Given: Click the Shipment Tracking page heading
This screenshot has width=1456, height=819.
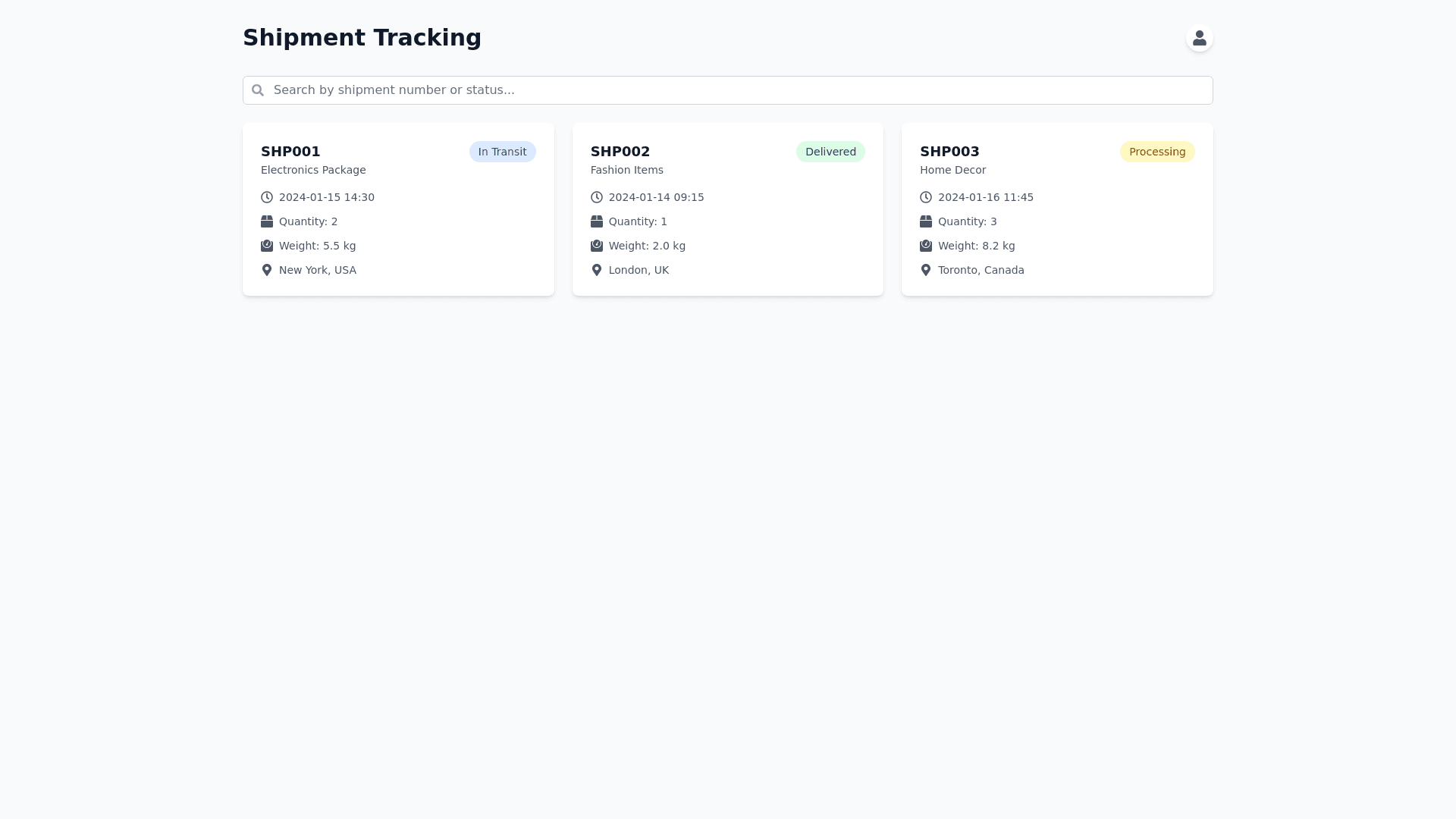Looking at the screenshot, I should (x=362, y=37).
